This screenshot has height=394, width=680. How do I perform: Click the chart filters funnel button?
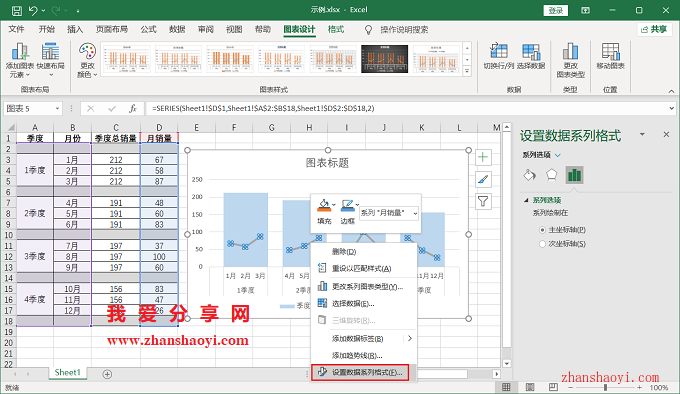pyautogui.click(x=483, y=202)
